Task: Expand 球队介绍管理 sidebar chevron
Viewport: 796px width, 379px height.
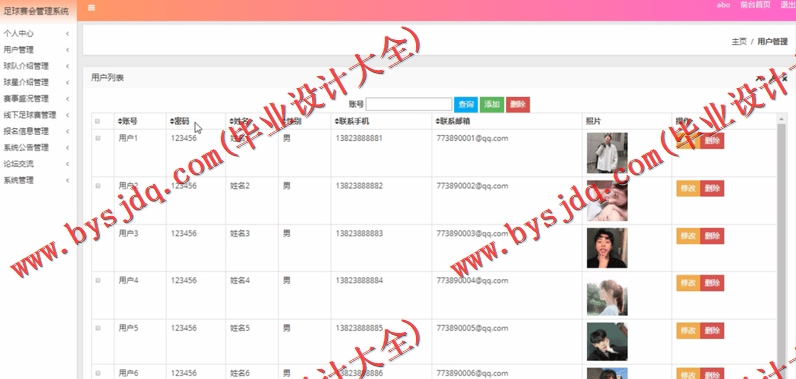Action: (68, 66)
